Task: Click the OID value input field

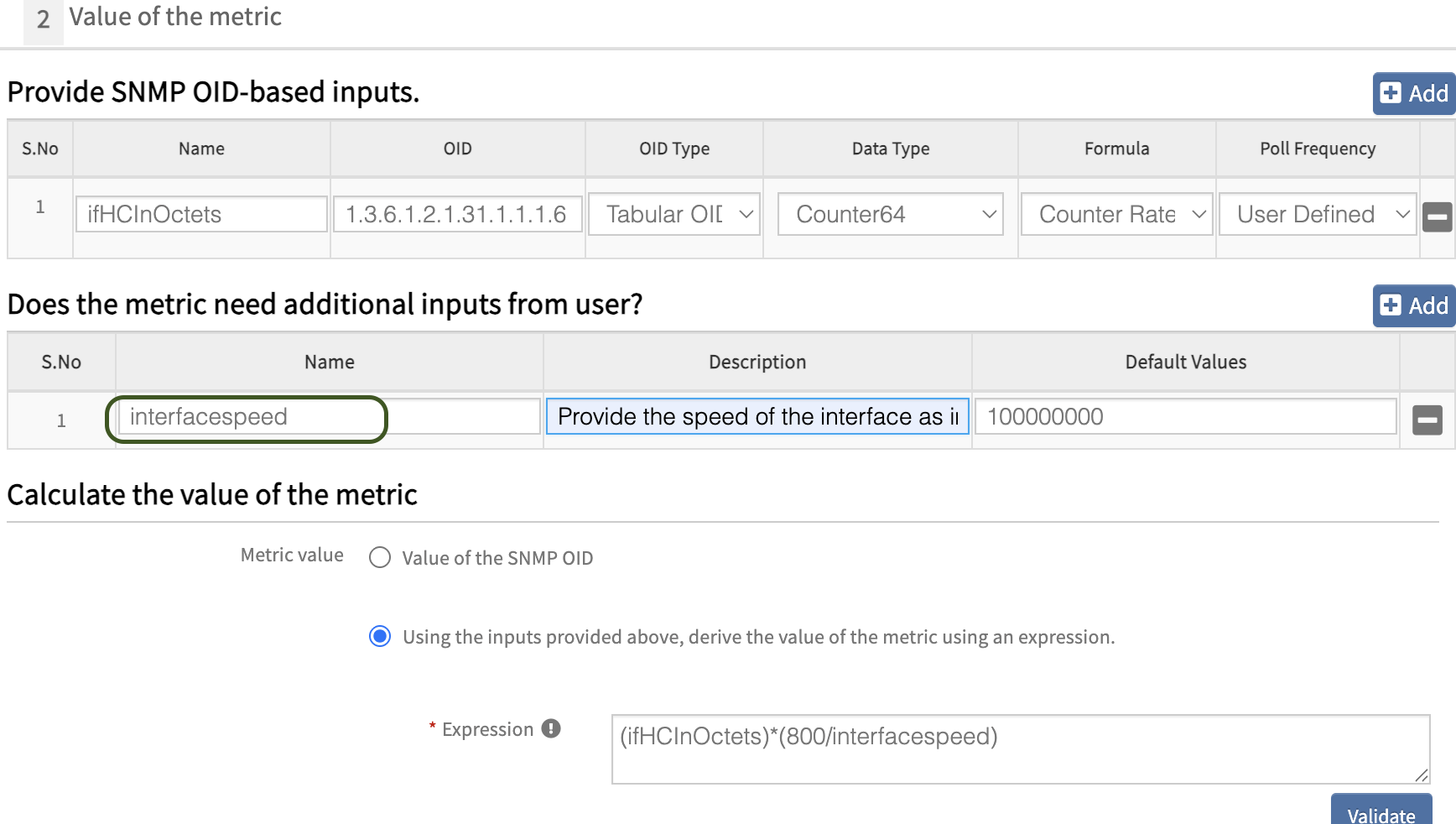Action: (x=457, y=215)
